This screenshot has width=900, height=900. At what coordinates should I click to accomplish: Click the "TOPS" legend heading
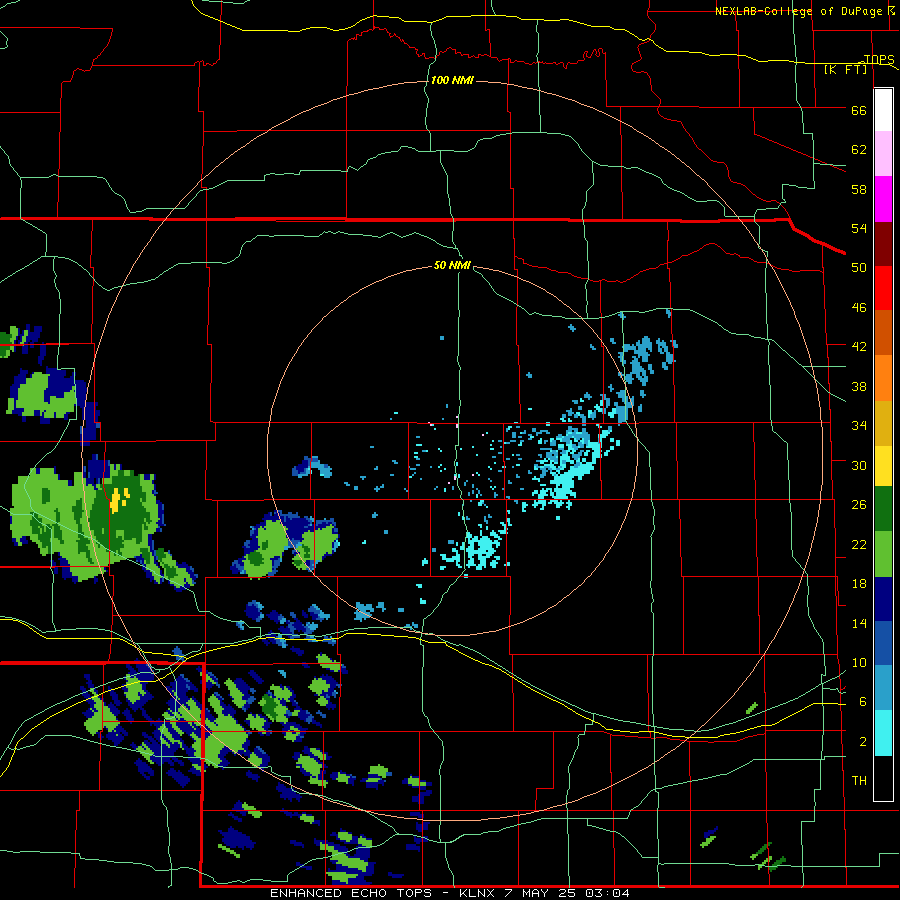tap(879, 59)
